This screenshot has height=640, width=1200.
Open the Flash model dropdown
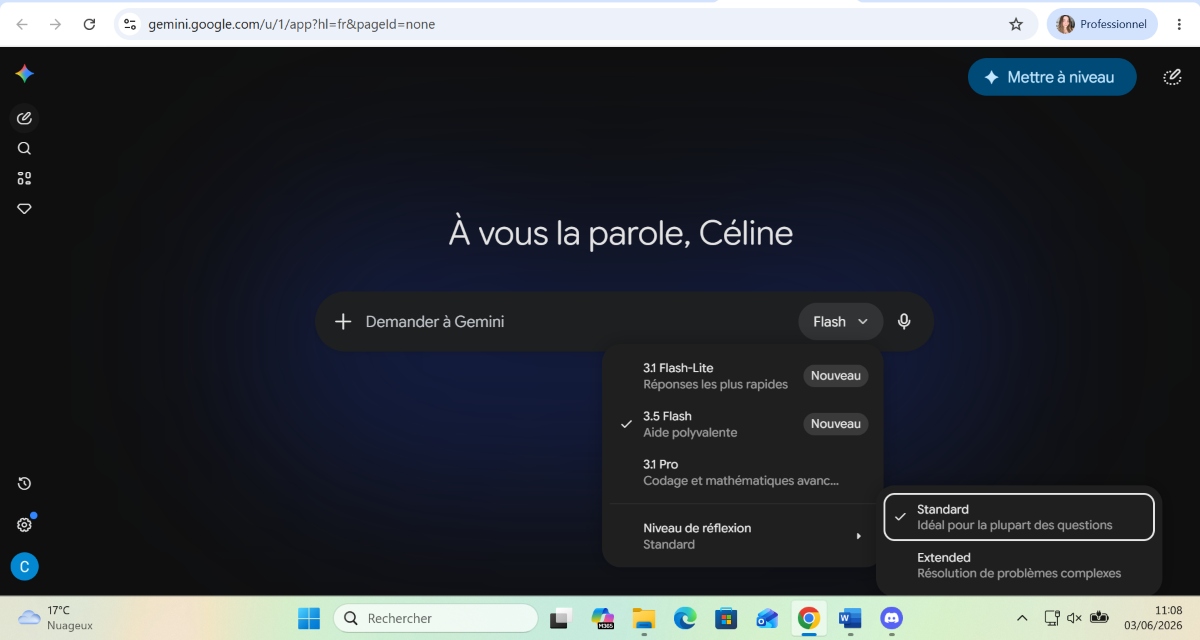point(841,321)
